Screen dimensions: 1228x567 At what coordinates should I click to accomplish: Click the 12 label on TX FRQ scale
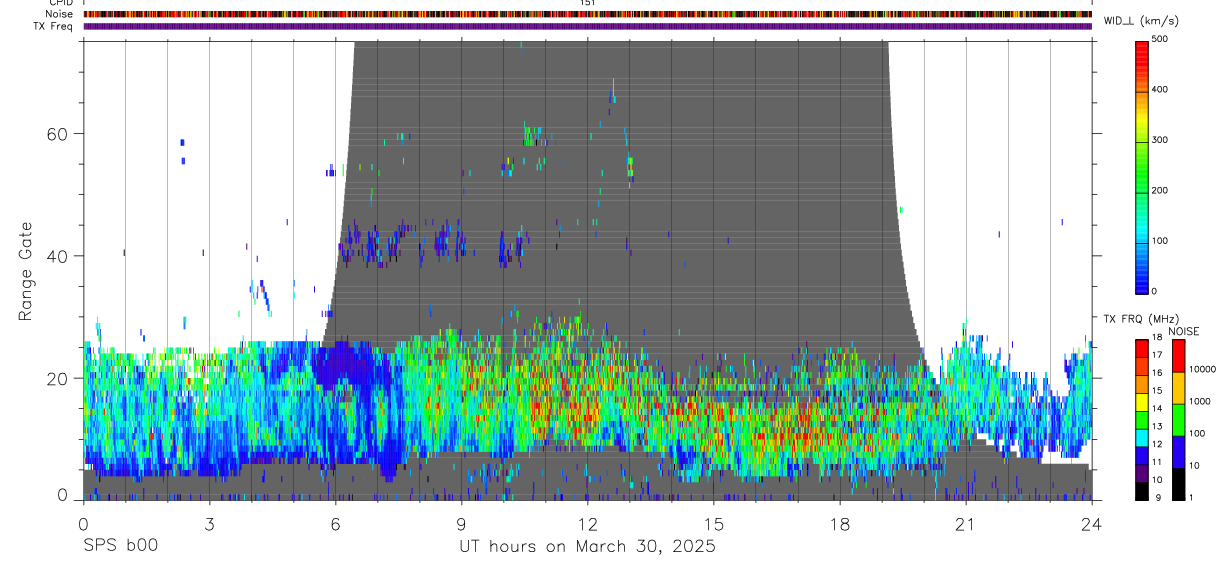pyautogui.click(x=1156, y=443)
